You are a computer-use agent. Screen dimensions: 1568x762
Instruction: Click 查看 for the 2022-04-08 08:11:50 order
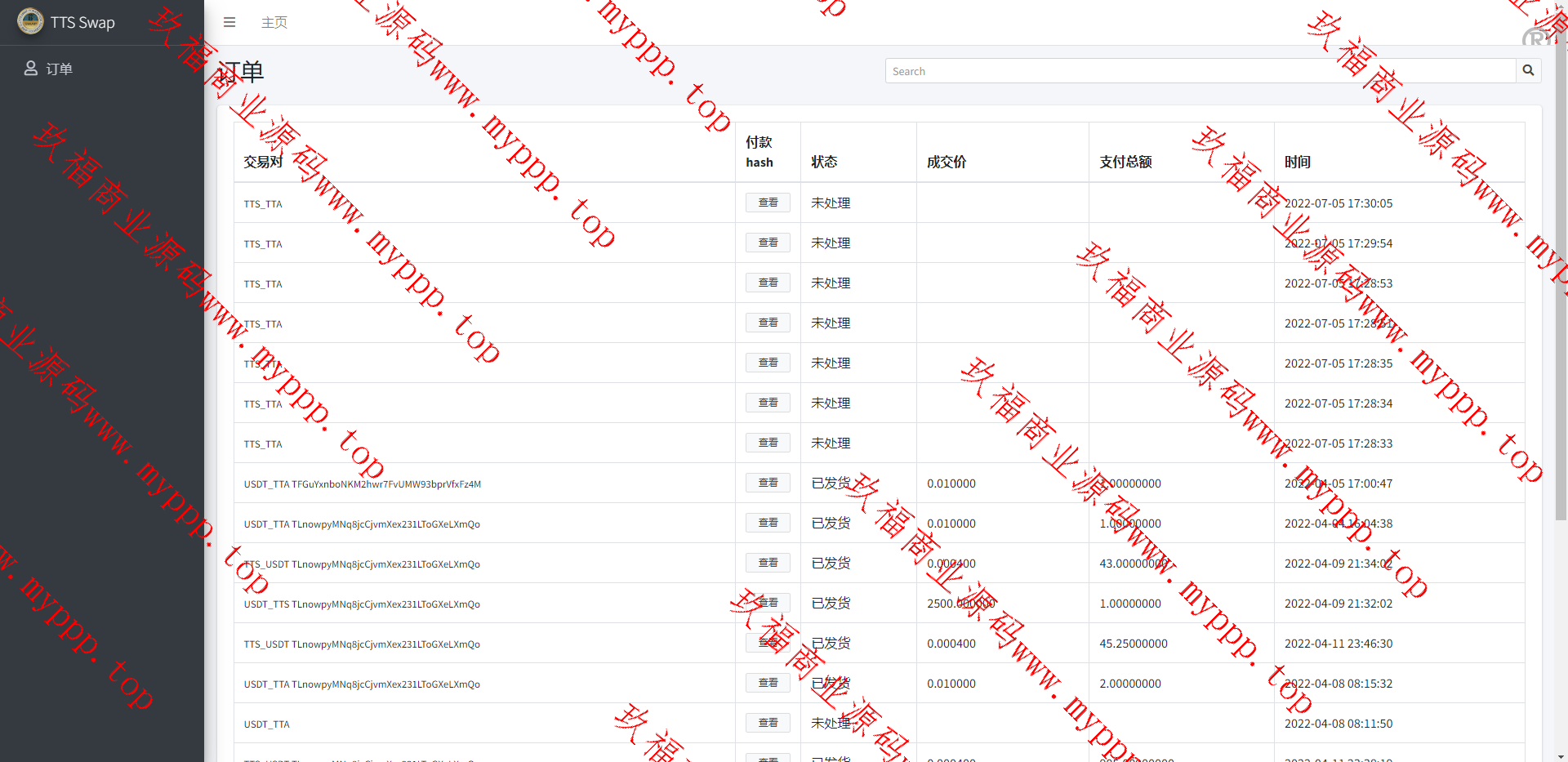(x=768, y=723)
